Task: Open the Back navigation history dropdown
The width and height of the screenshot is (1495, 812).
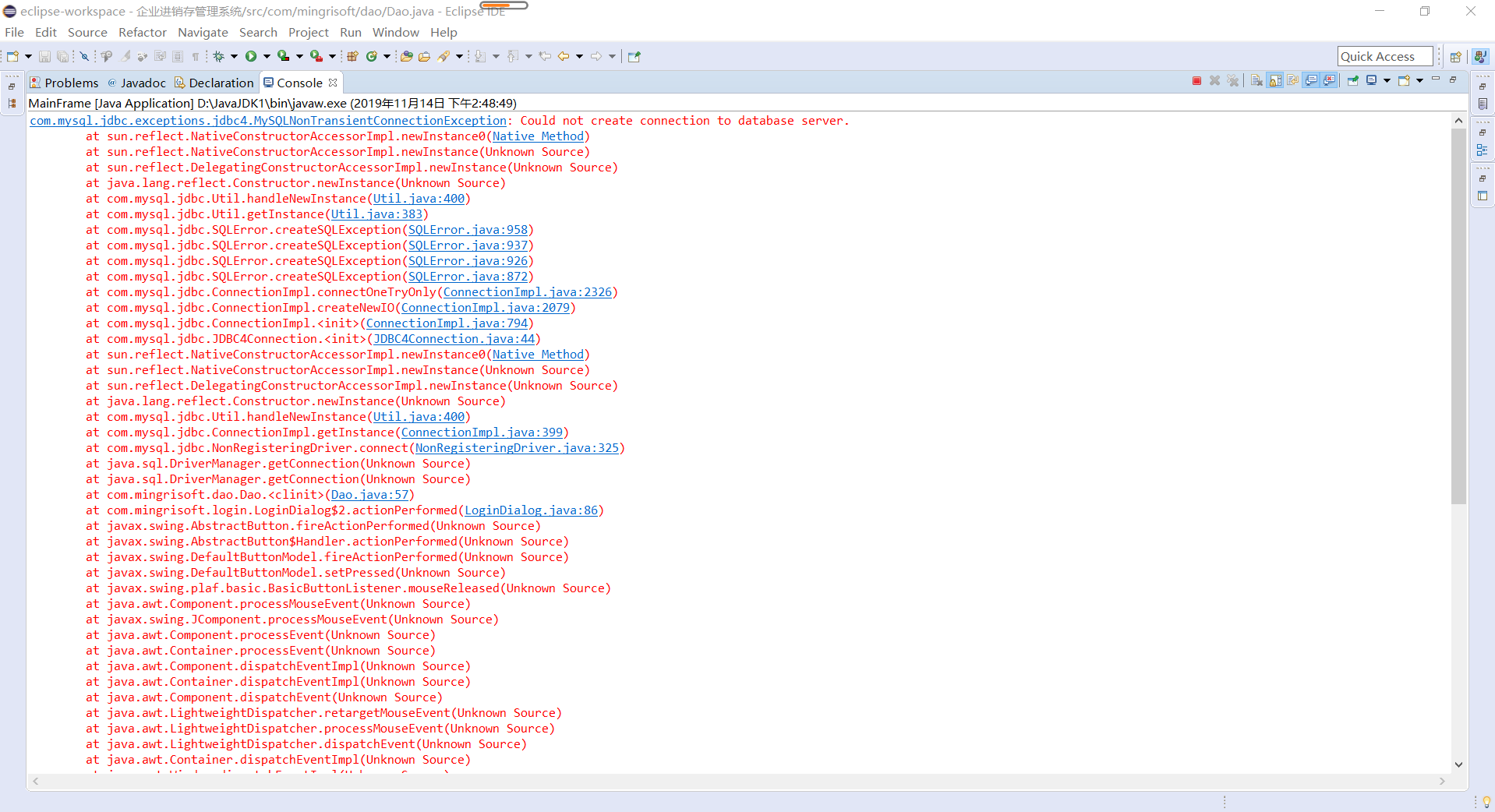Action: [x=579, y=56]
